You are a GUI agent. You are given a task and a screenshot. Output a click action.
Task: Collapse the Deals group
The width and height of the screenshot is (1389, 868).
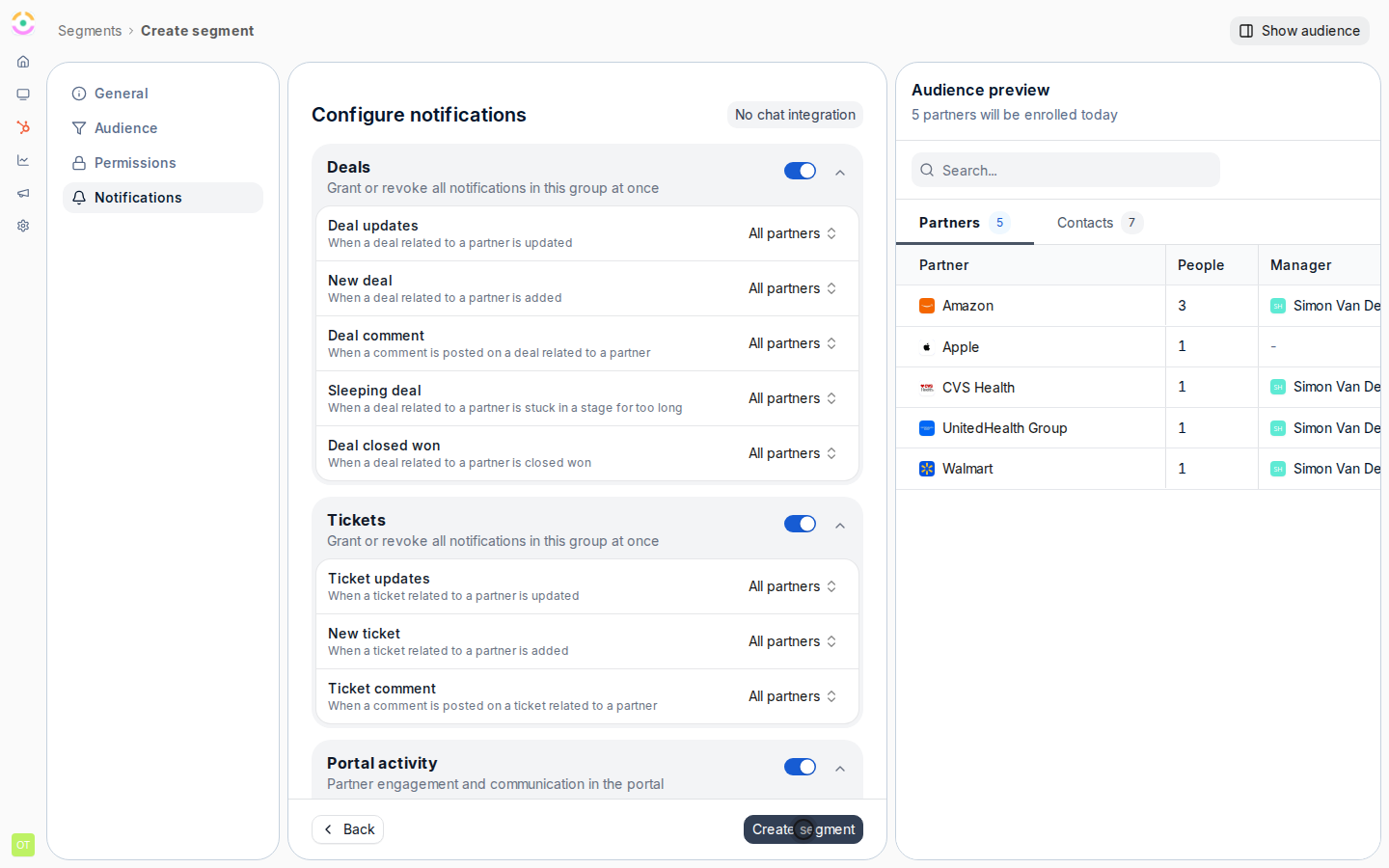(x=840, y=173)
